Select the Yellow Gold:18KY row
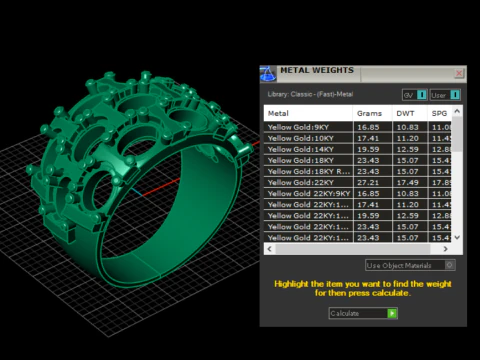 (358, 160)
